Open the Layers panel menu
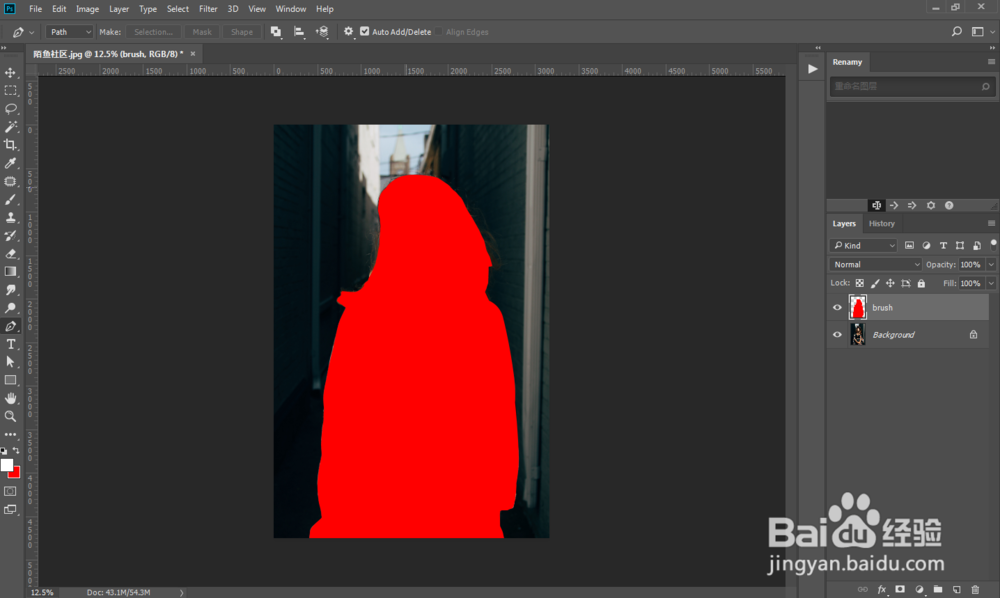This screenshot has width=1000, height=598. tap(991, 223)
